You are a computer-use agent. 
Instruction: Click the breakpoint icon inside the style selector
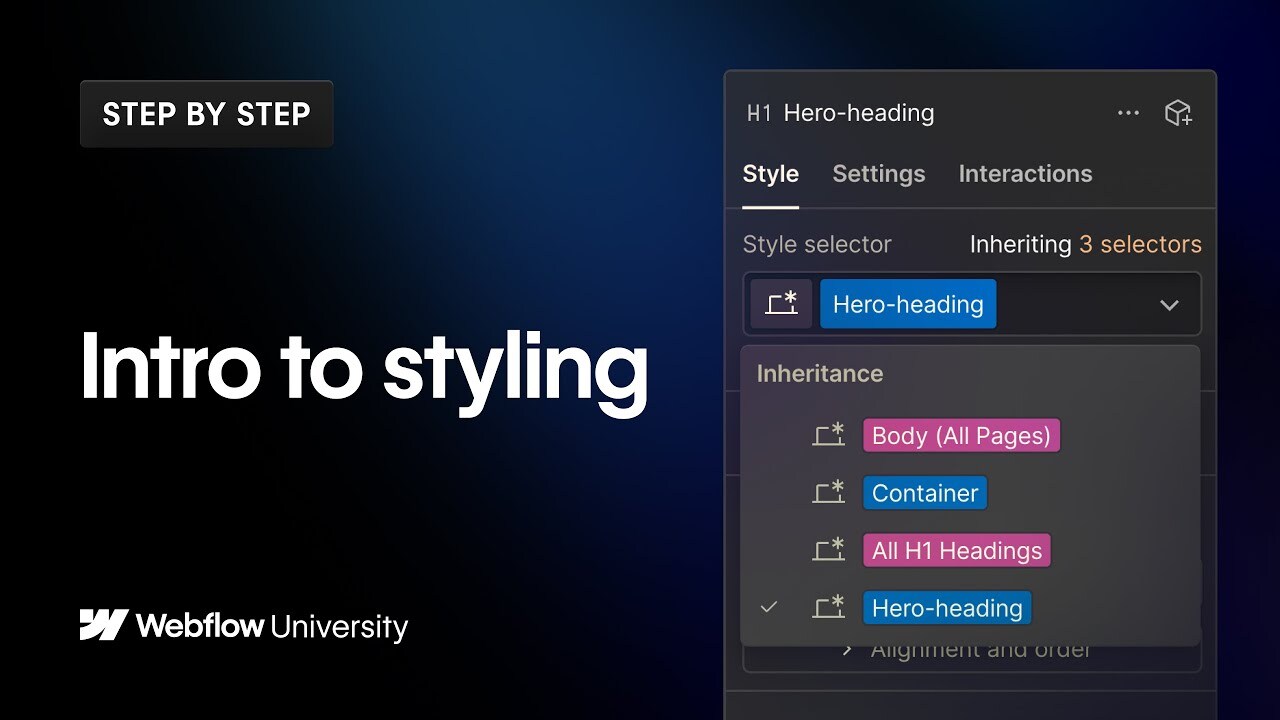[x=782, y=303]
